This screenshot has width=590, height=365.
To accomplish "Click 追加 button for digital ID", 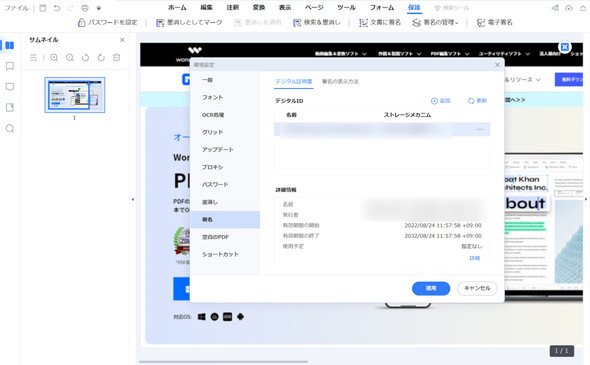I will [x=441, y=101].
